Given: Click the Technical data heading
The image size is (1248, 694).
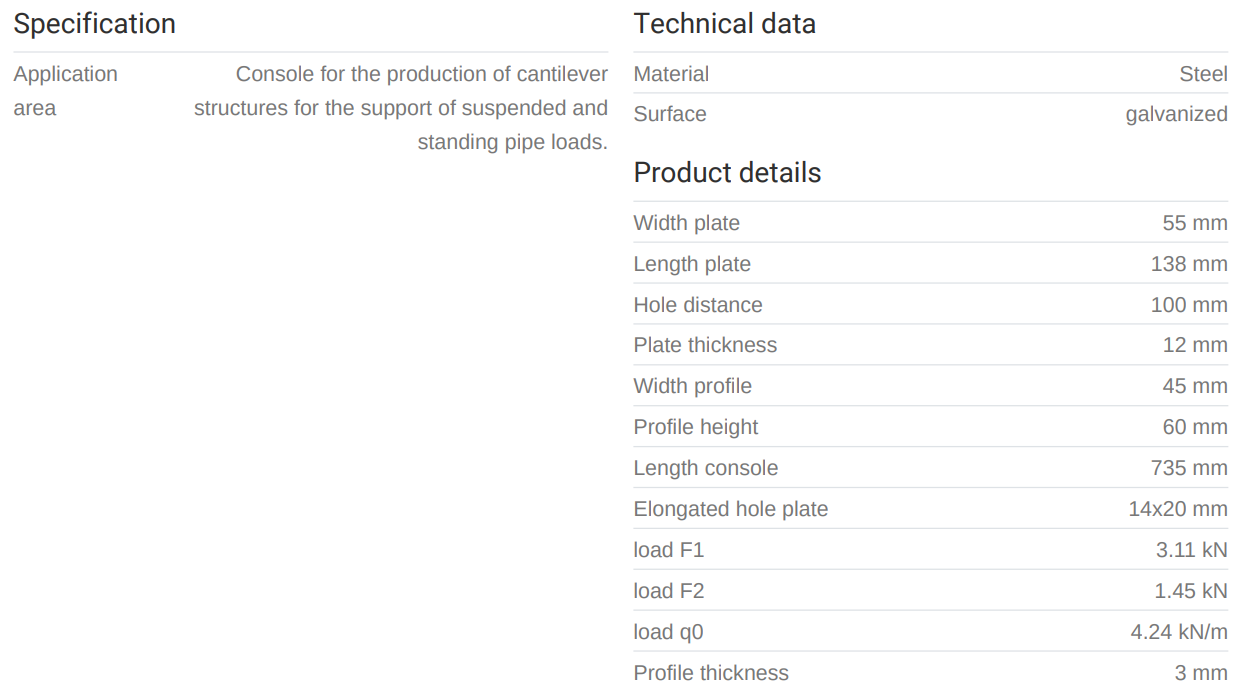Looking at the screenshot, I should (724, 24).
